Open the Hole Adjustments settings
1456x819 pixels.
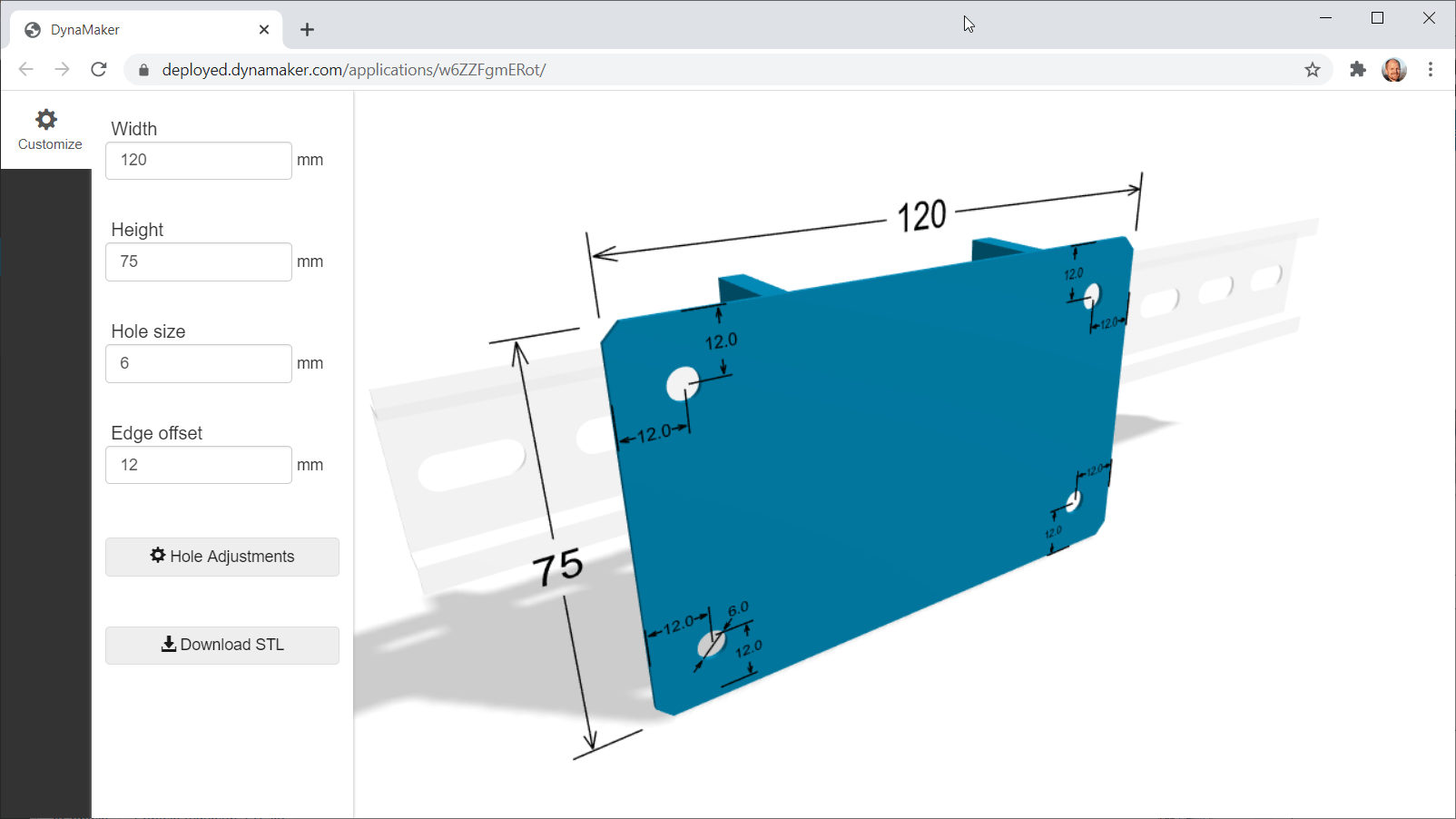[x=221, y=556]
